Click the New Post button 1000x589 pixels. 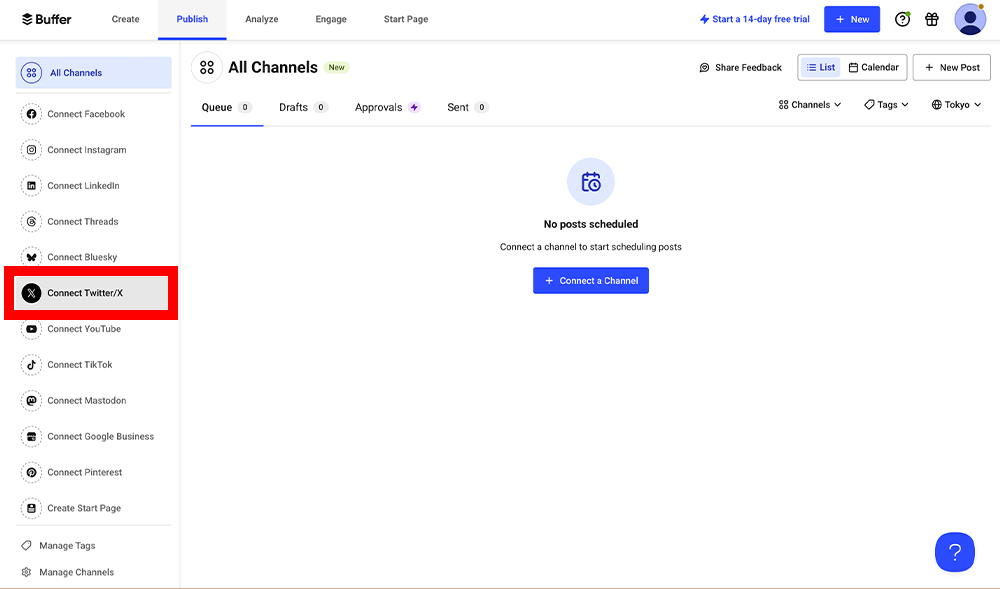point(952,68)
